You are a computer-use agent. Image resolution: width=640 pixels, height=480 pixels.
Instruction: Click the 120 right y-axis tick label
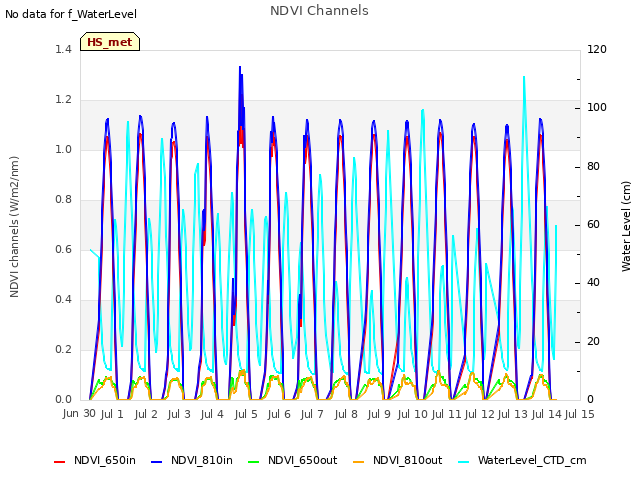tap(597, 49)
